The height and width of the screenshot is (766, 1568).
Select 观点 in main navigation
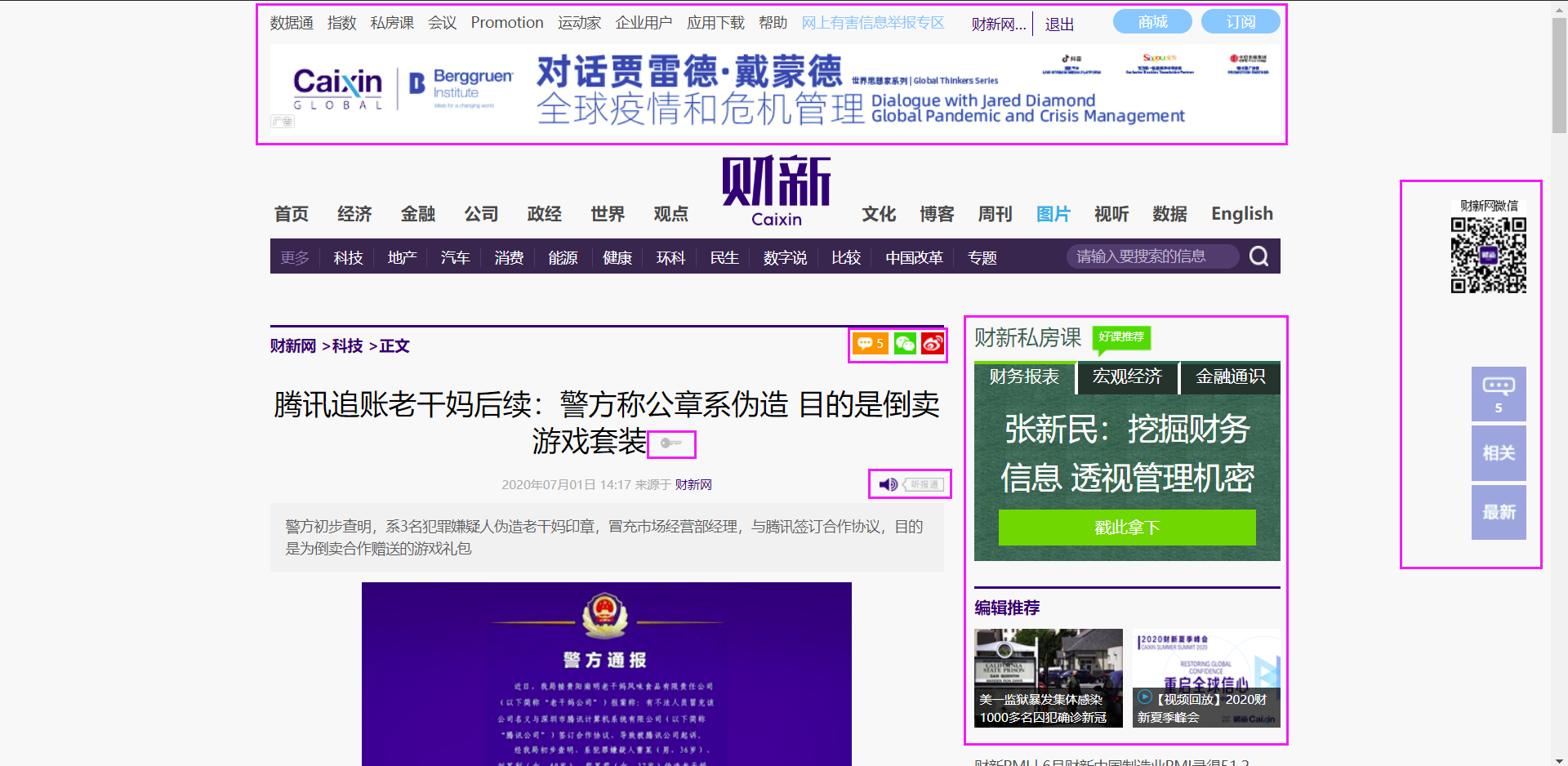coord(671,214)
